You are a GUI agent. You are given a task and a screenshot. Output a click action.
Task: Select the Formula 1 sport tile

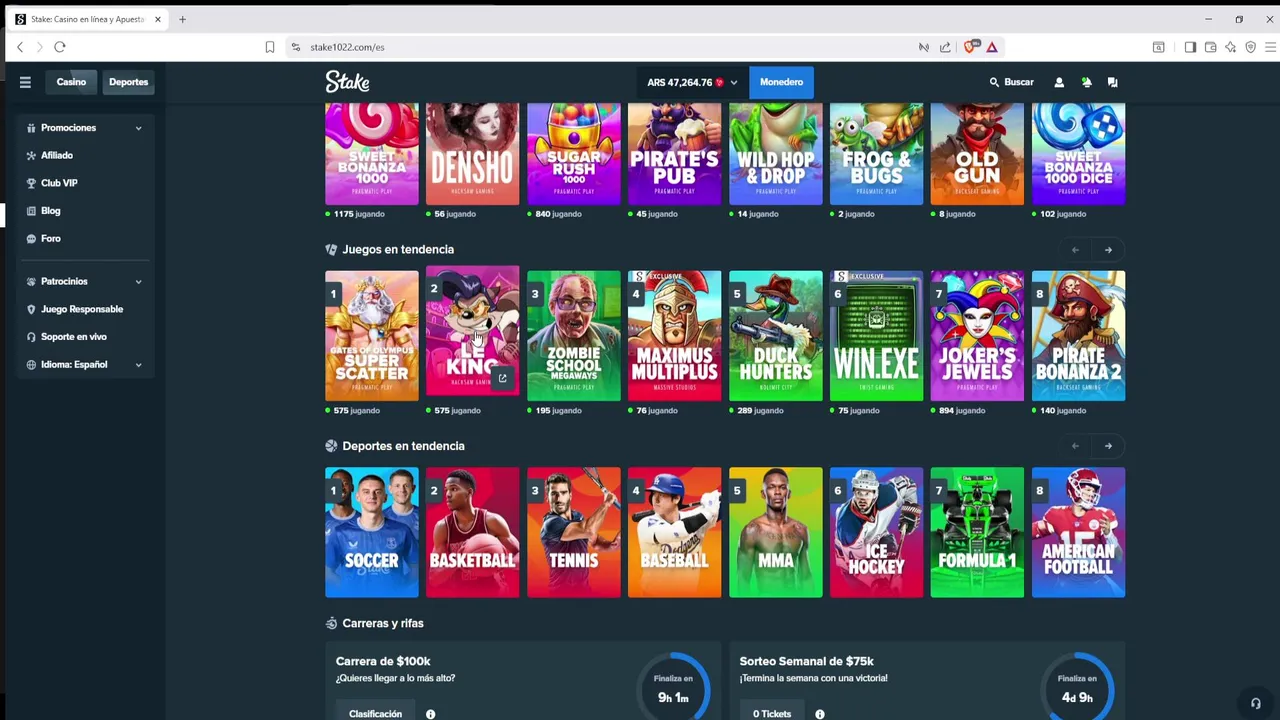point(978,532)
